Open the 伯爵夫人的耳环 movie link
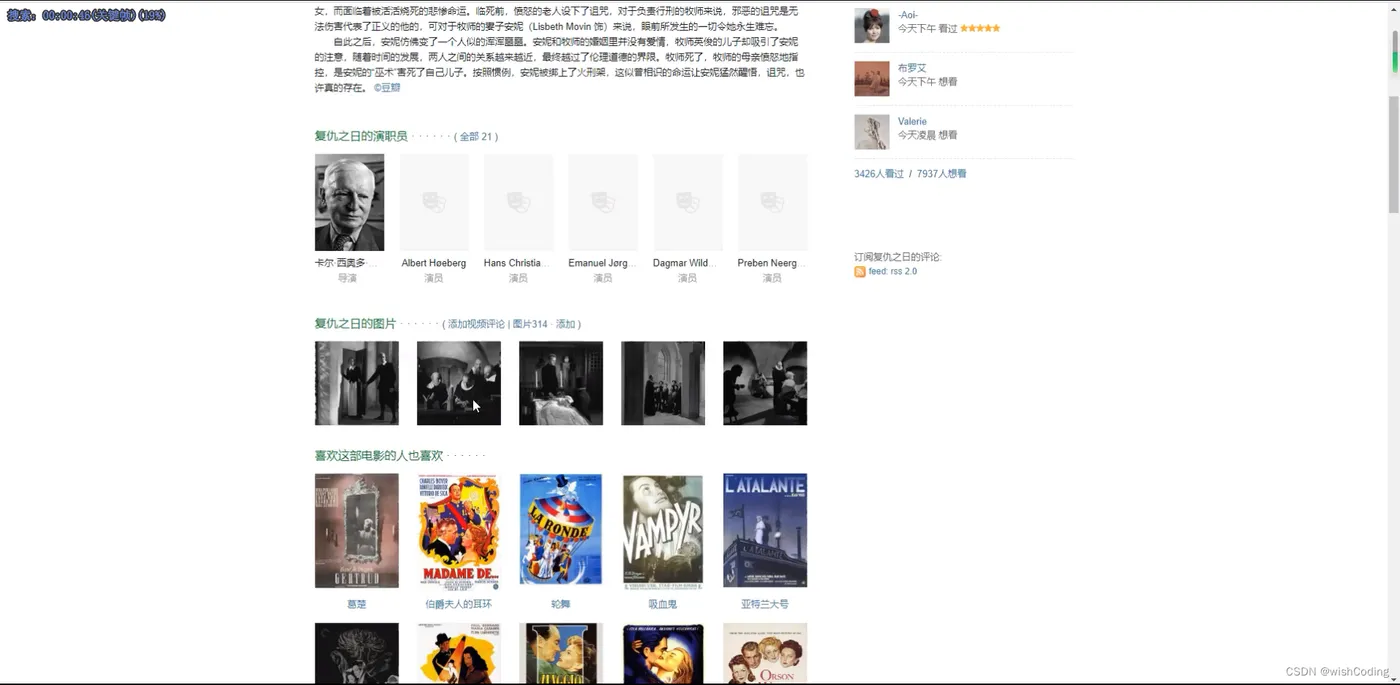 click(x=458, y=604)
